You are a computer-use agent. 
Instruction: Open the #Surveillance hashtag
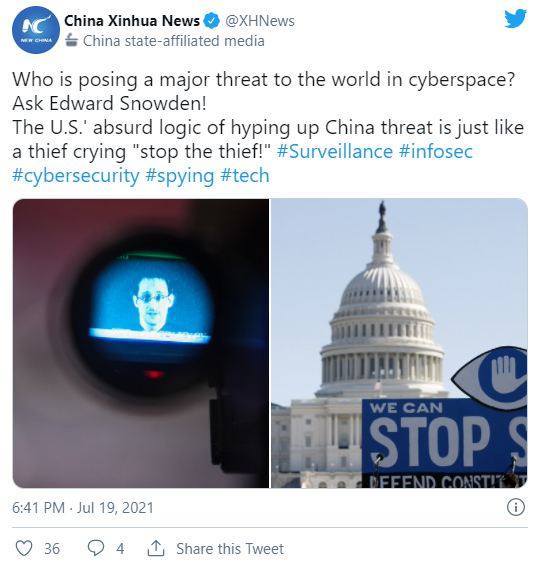pos(335,151)
